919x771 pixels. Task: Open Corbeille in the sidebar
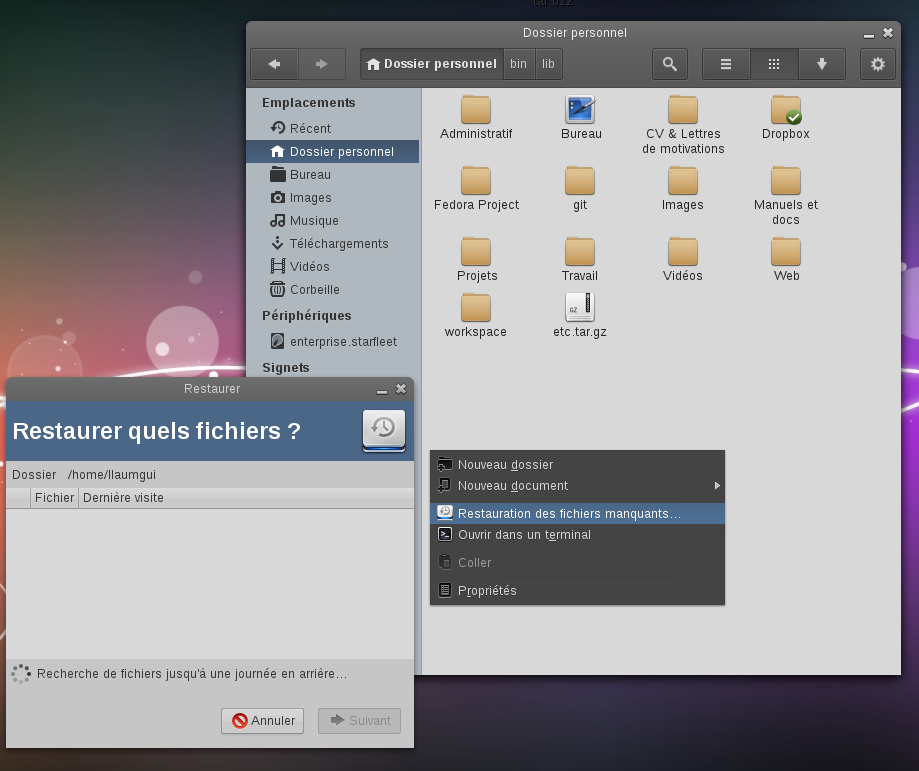[314, 290]
